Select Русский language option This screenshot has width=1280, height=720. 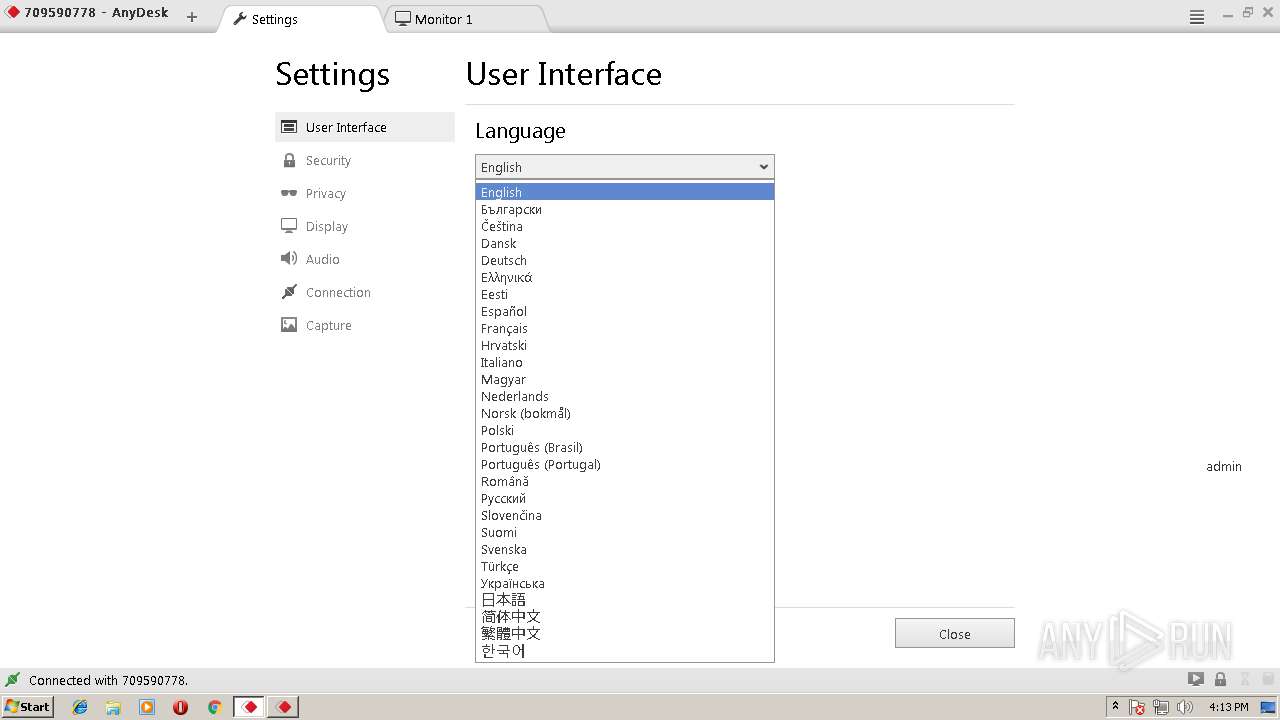[x=625, y=498]
